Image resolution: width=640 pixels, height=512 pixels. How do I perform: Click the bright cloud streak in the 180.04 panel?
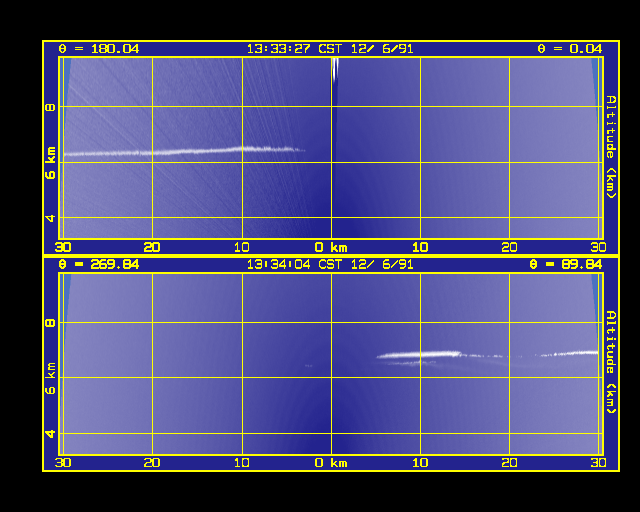click(x=184, y=151)
